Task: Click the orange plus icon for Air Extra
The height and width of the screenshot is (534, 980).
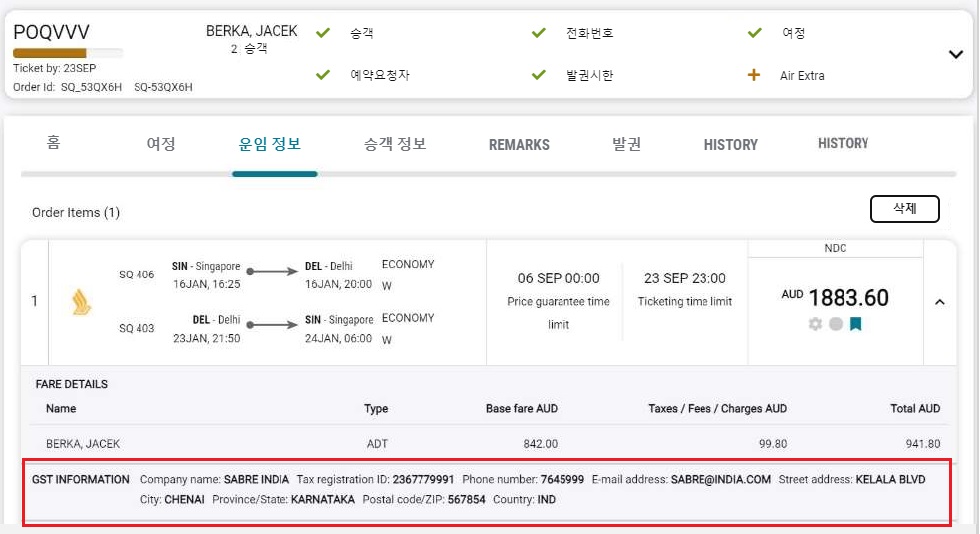Action: (754, 75)
